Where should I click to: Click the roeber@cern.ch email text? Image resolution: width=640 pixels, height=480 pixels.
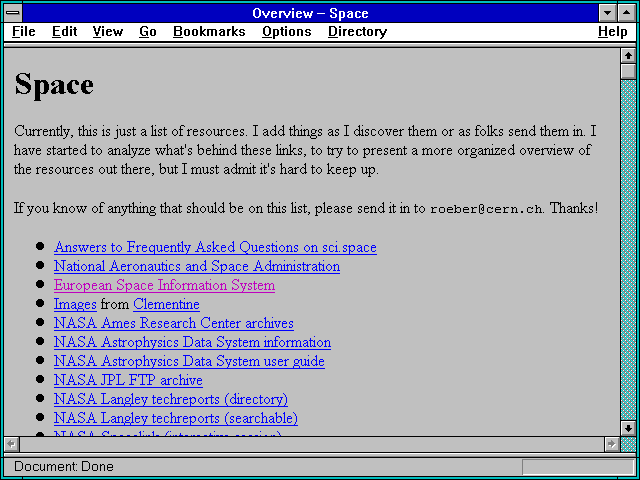[486, 209]
